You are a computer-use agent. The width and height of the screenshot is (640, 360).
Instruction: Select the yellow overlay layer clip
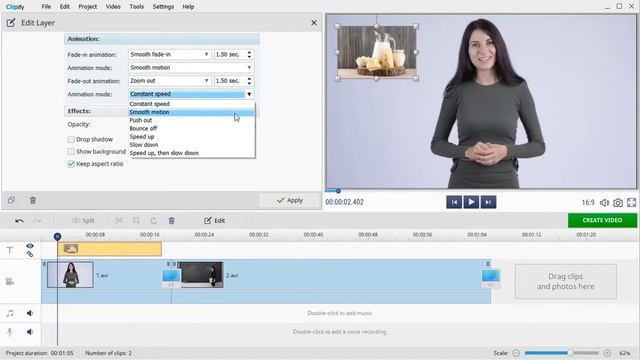tap(110, 249)
